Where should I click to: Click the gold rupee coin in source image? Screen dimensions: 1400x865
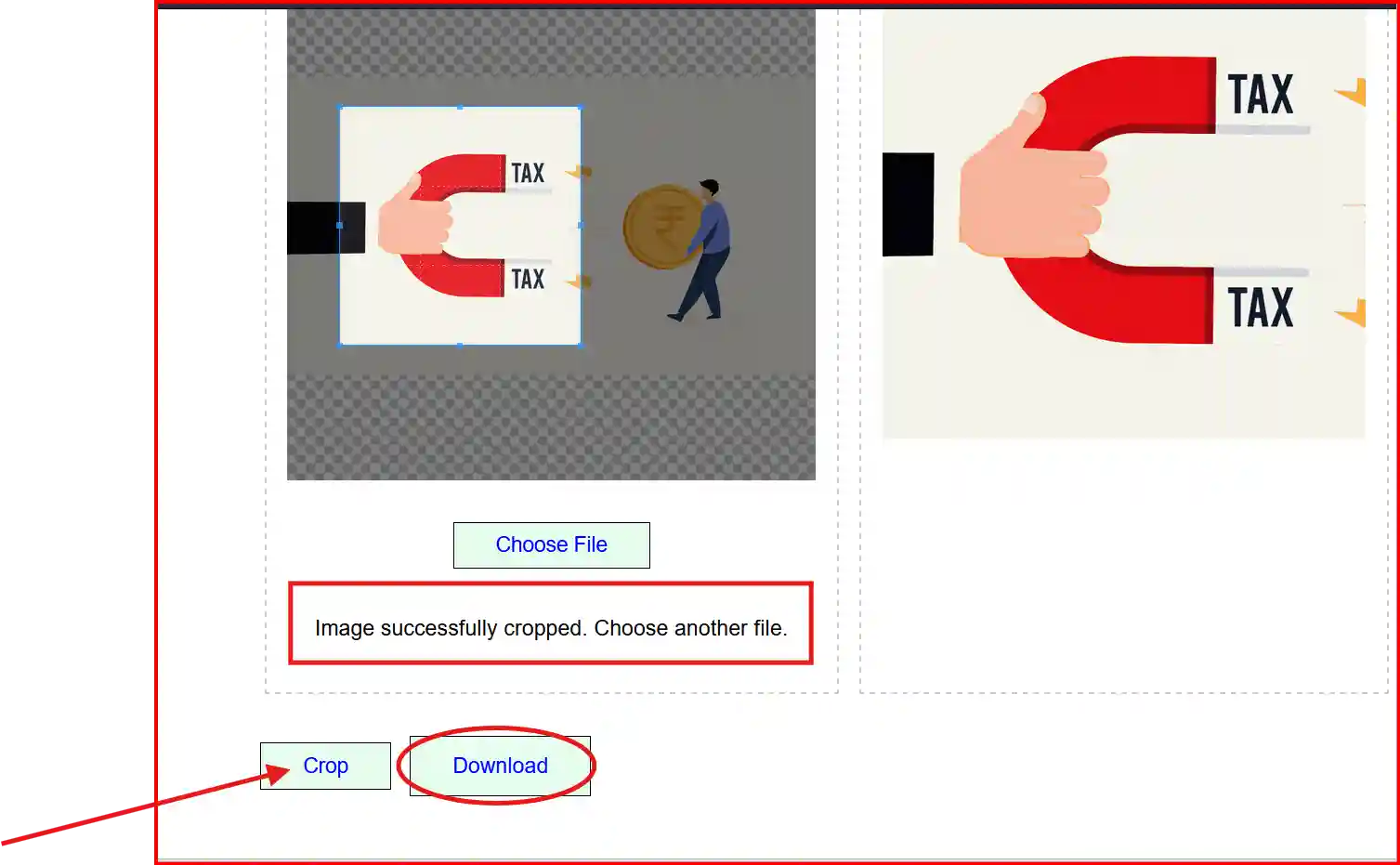pyautogui.click(x=661, y=227)
